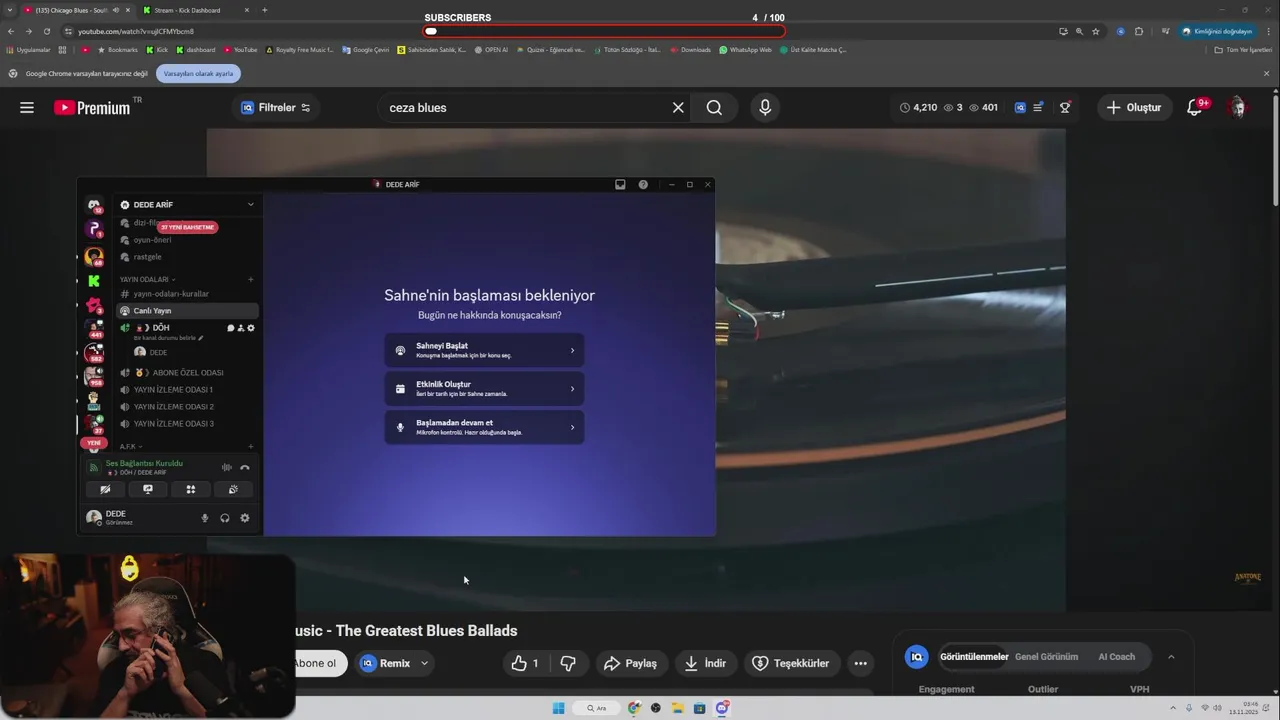Collapse A.F.K category
Image resolution: width=1280 pixels, height=720 pixels.
tap(130, 446)
